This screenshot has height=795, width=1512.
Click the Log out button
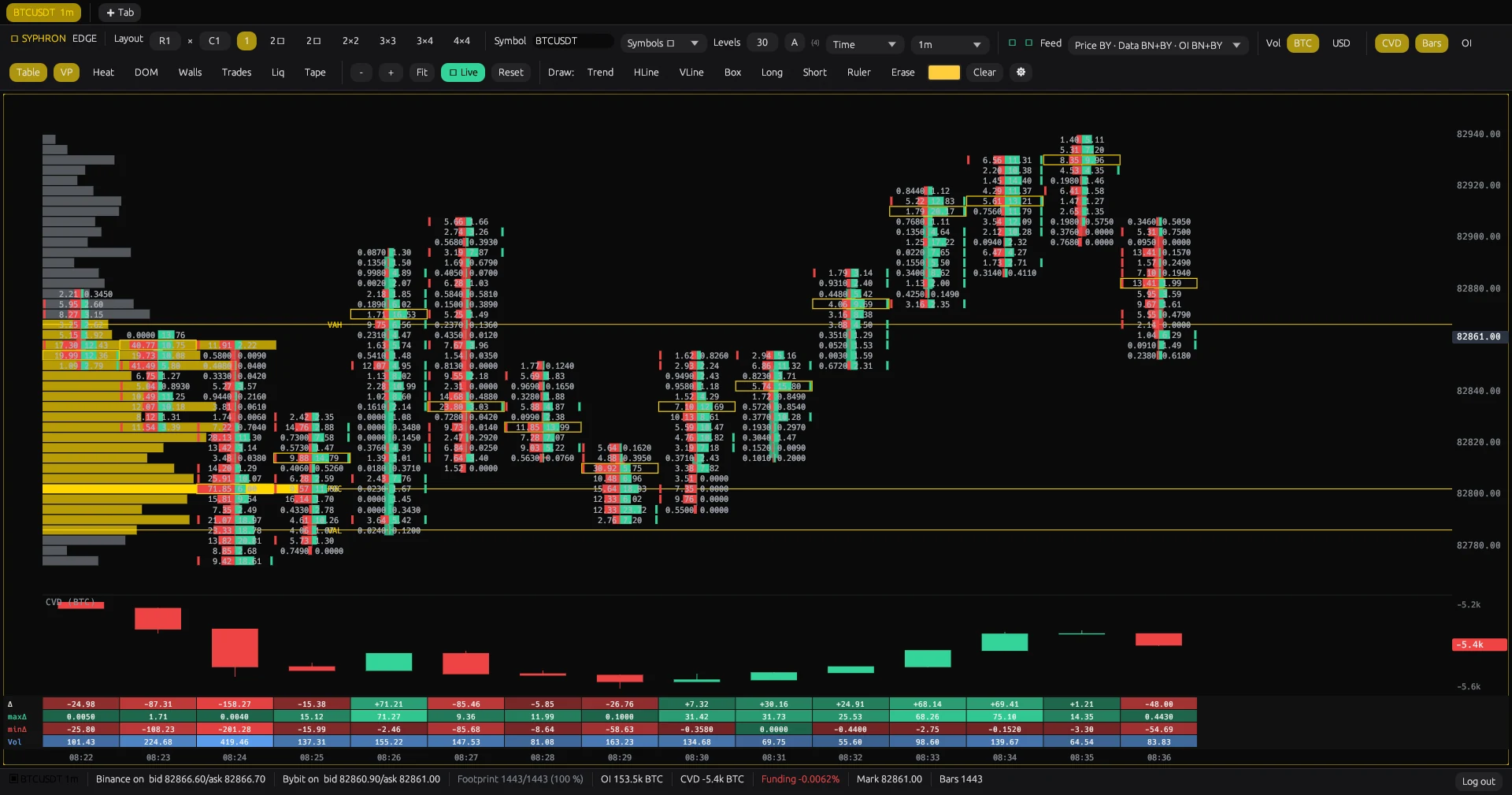[x=1478, y=782]
